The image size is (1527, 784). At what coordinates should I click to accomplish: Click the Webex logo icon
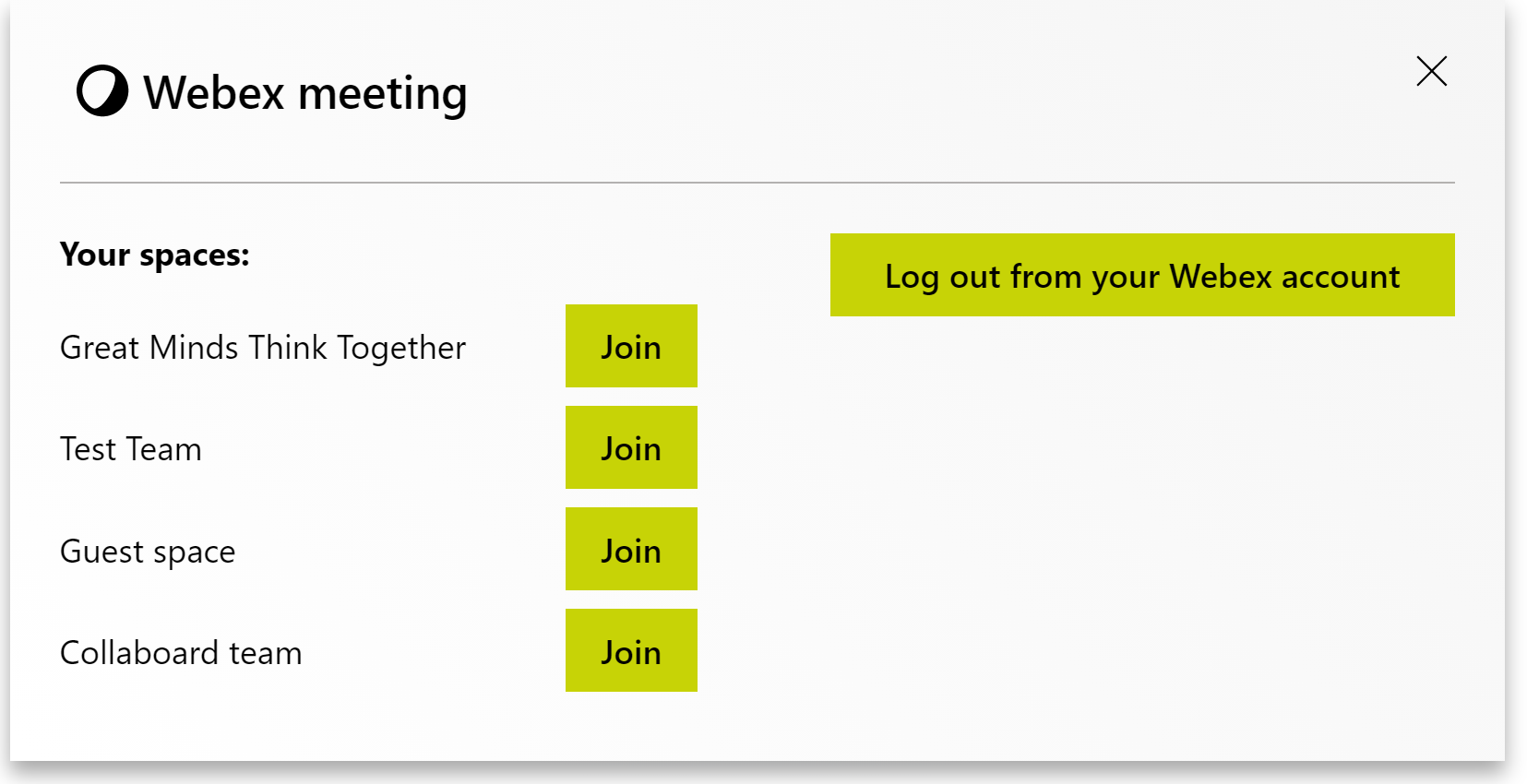coord(101,91)
